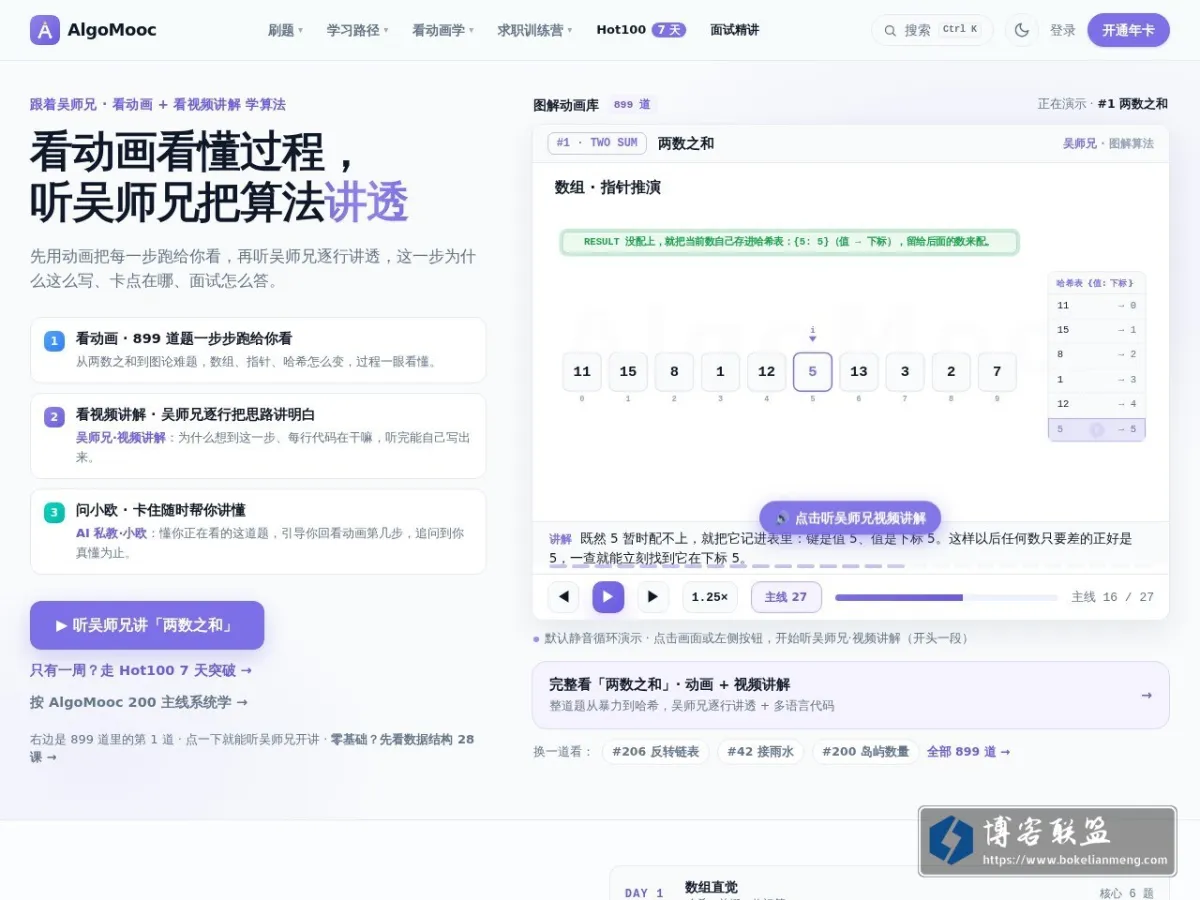Click array cell with value 12
This screenshot has height=900, width=1200.
coord(767,372)
